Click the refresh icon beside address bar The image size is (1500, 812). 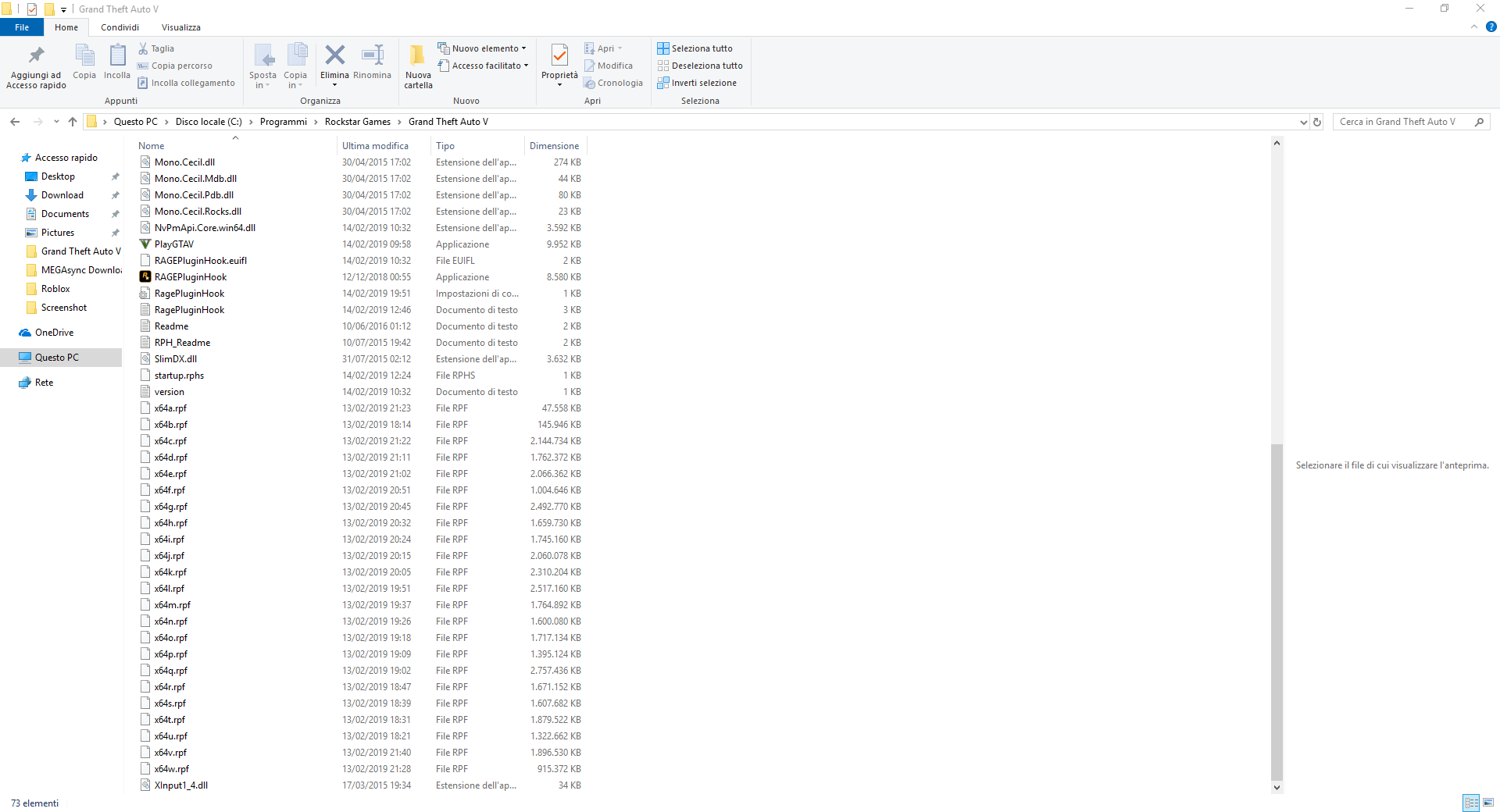(1317, 122)
